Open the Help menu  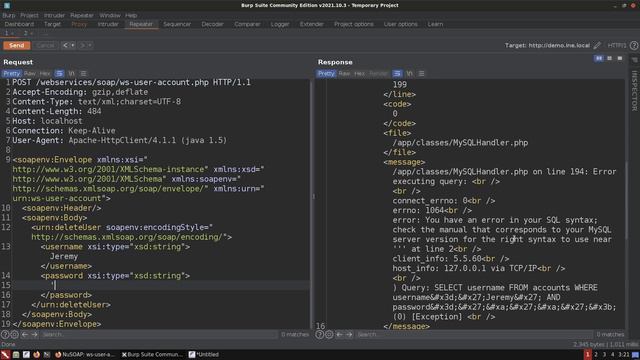[x=131, y=15]
